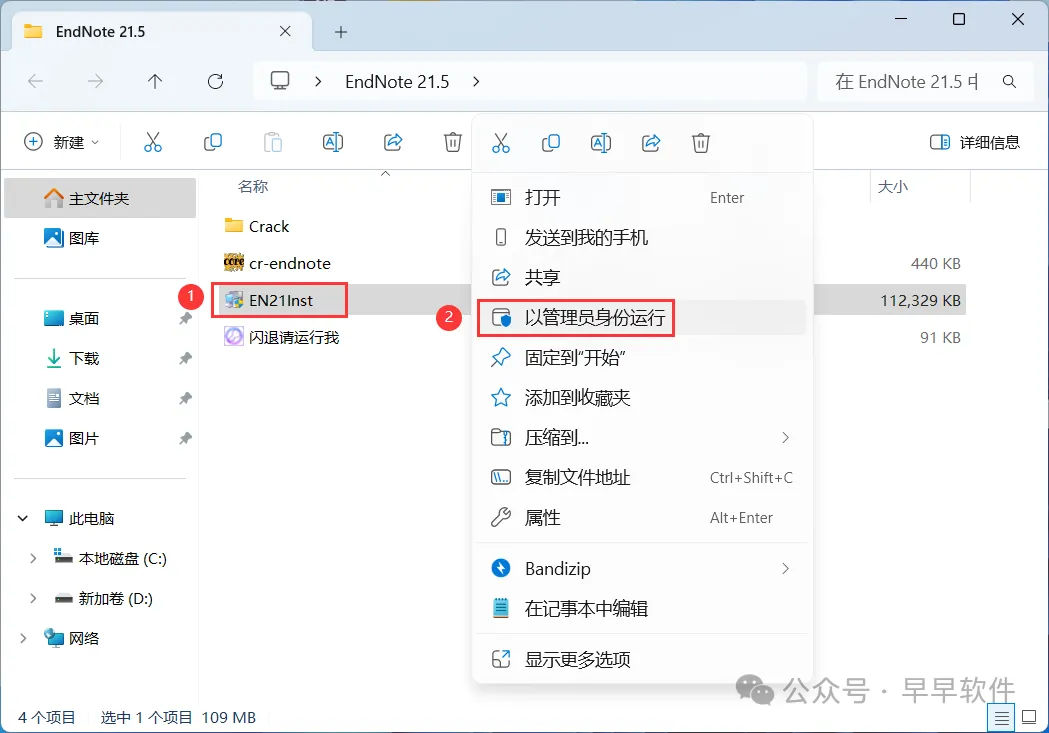The height and width of the screenshot is (733, 1049).
Task: Unpin 下载 using its pin icon
Action: [x=185, y=358]
